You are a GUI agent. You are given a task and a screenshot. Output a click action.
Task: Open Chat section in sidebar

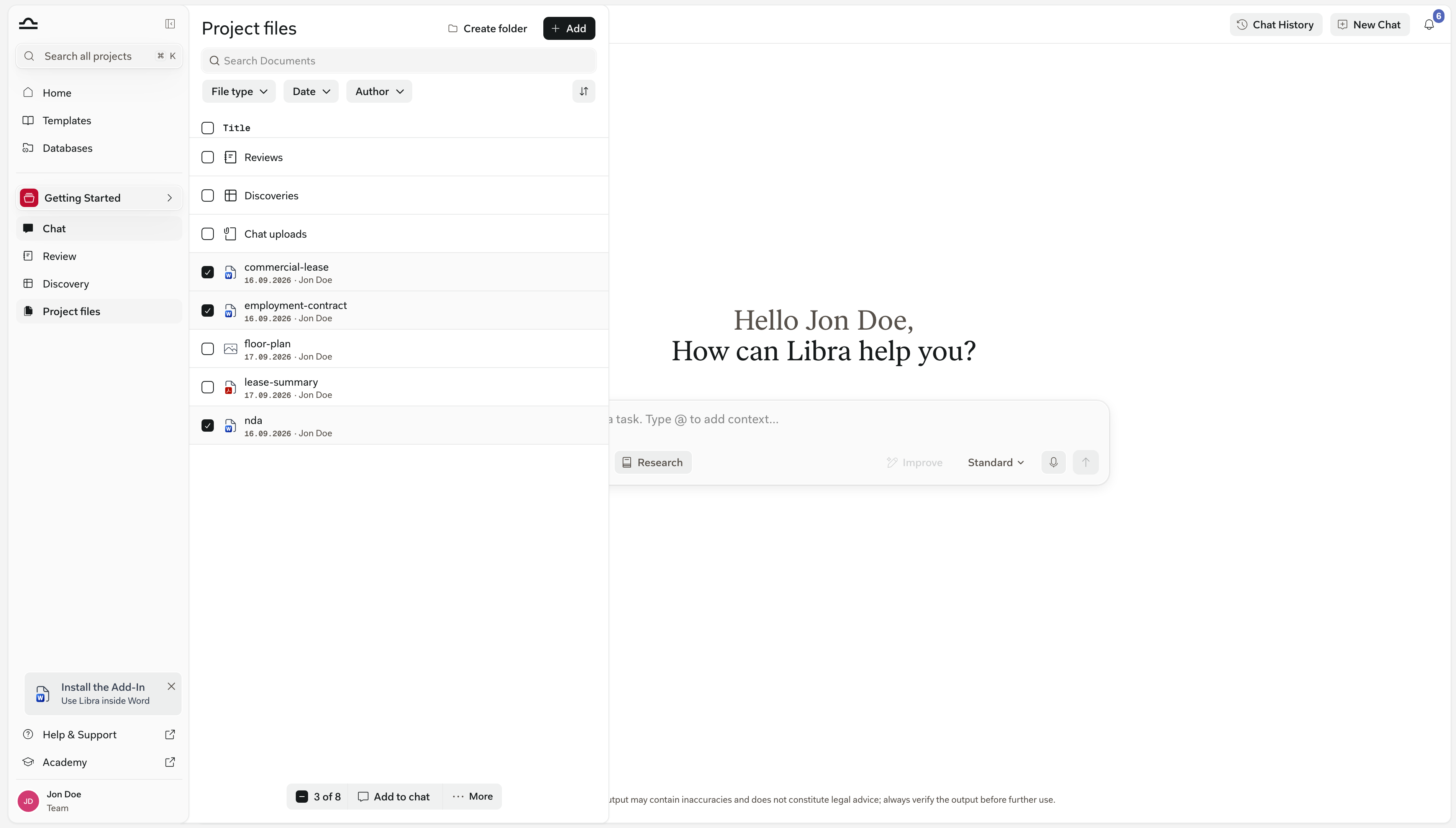pos(99,228)
